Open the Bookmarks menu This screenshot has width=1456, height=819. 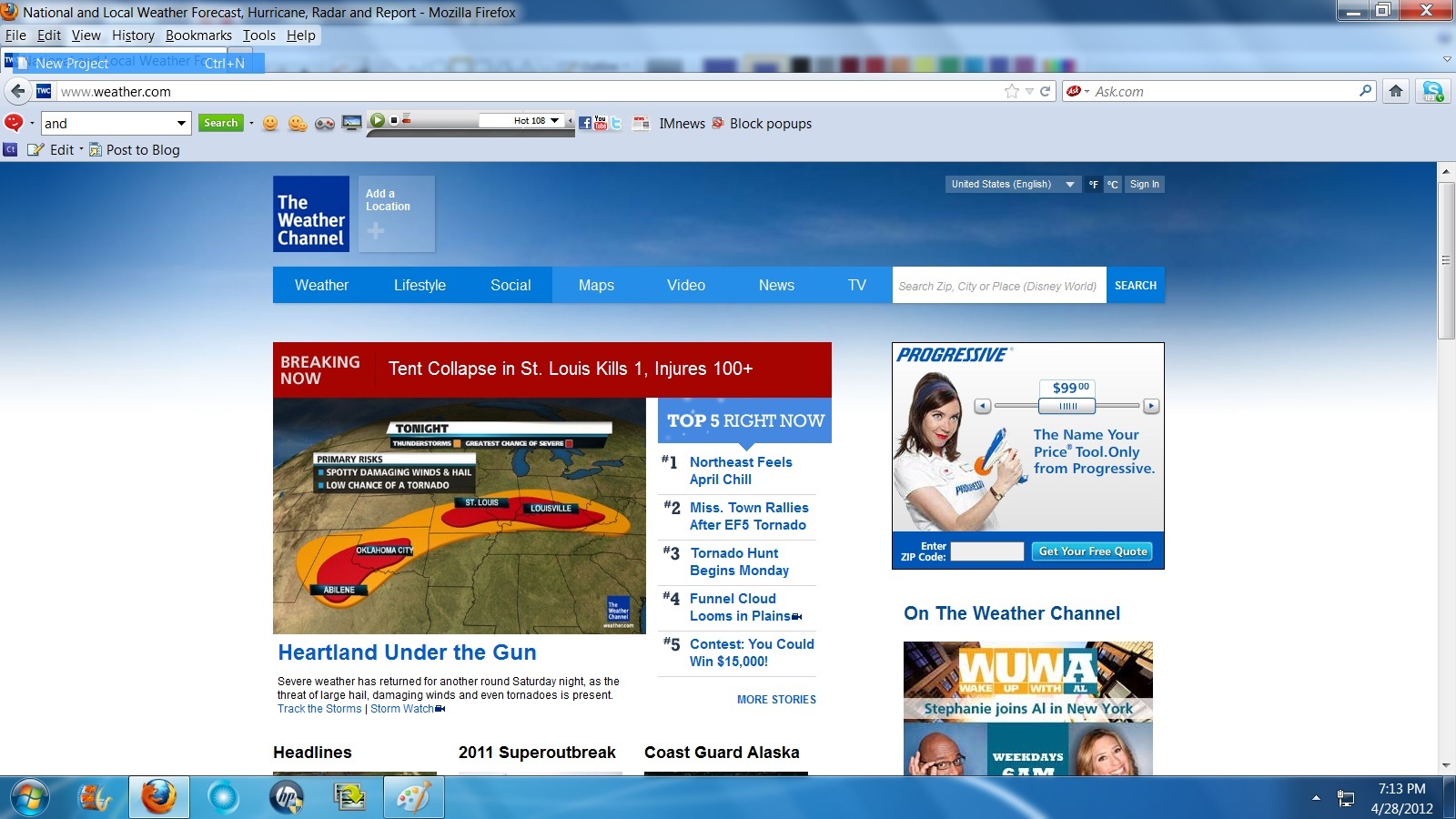tap(198, 35)
